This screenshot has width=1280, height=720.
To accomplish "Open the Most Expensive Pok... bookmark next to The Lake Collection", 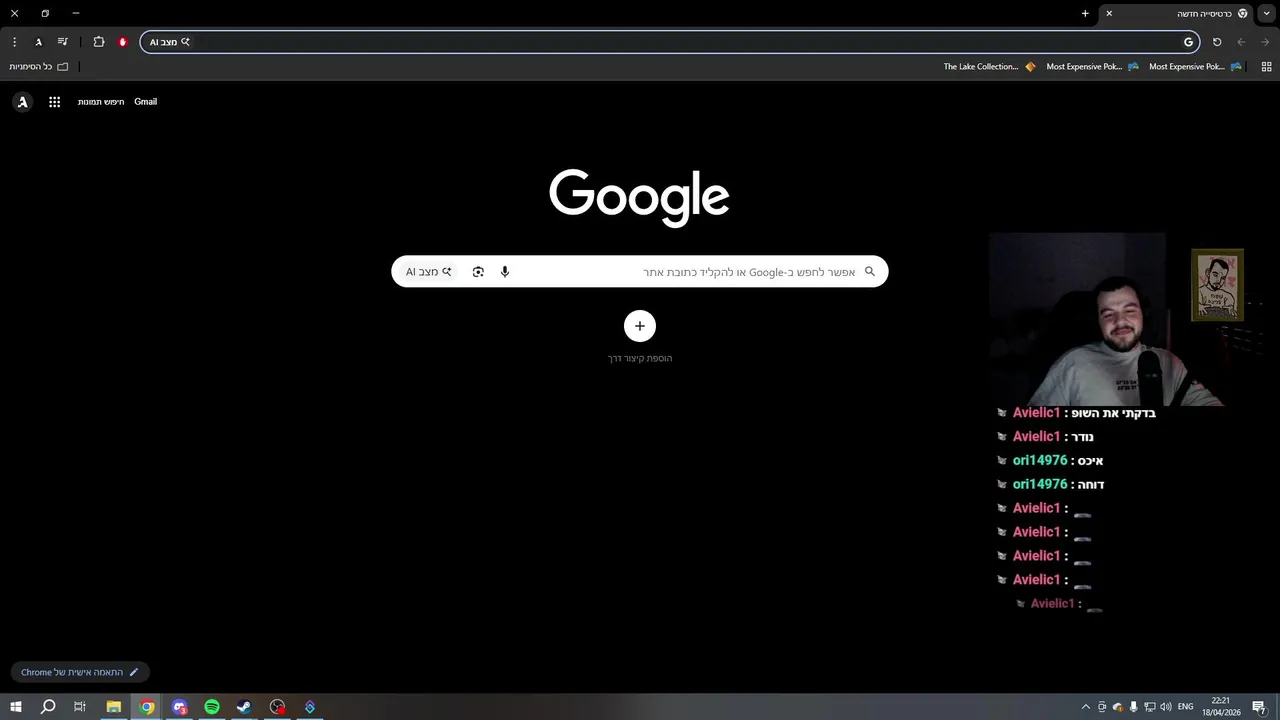I will tap(1092, 67).
